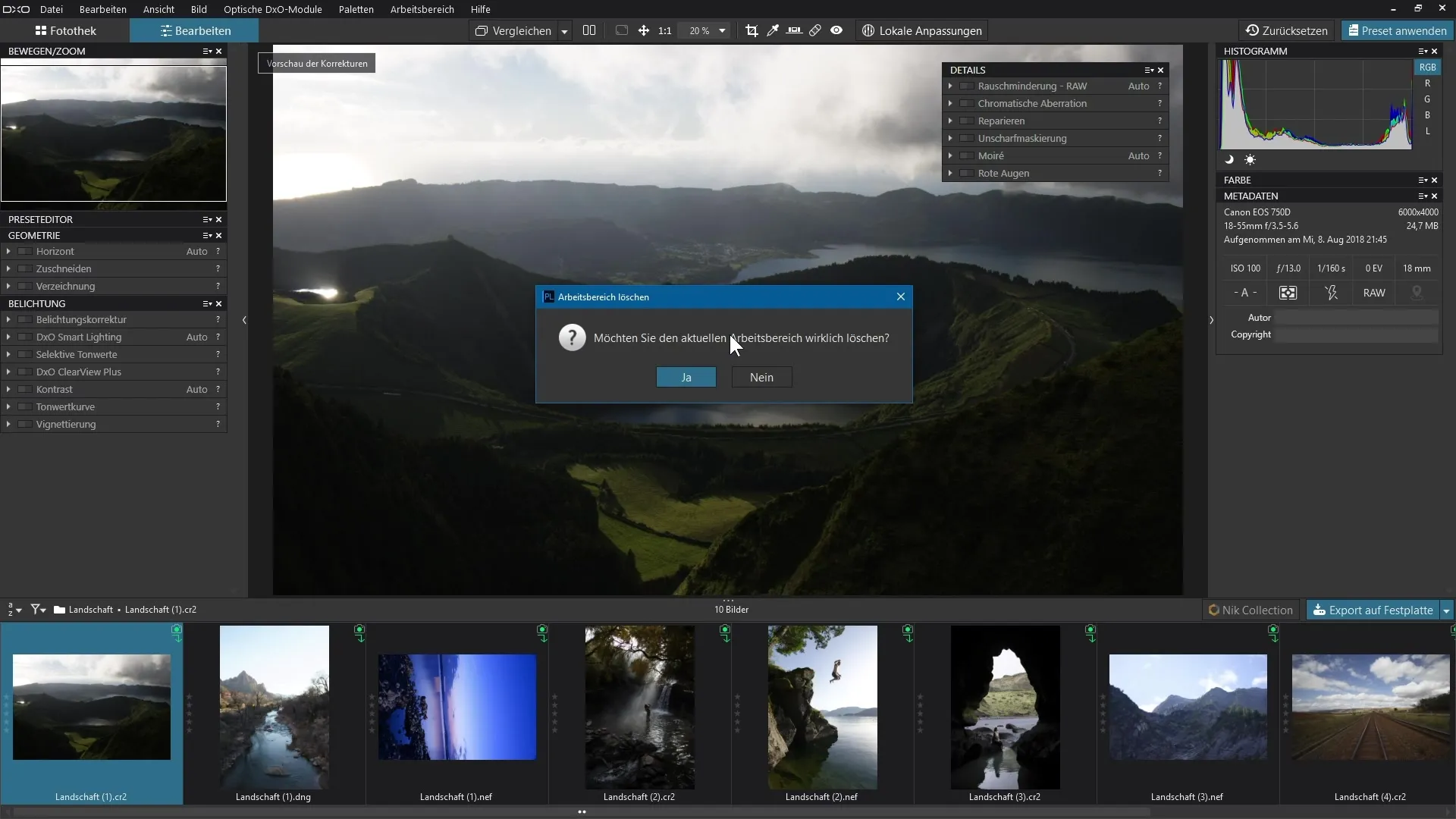Open the zoom percentage dropdown
Image resolution: width=1456 pixels, height=819 pixels.
(722, 31)
